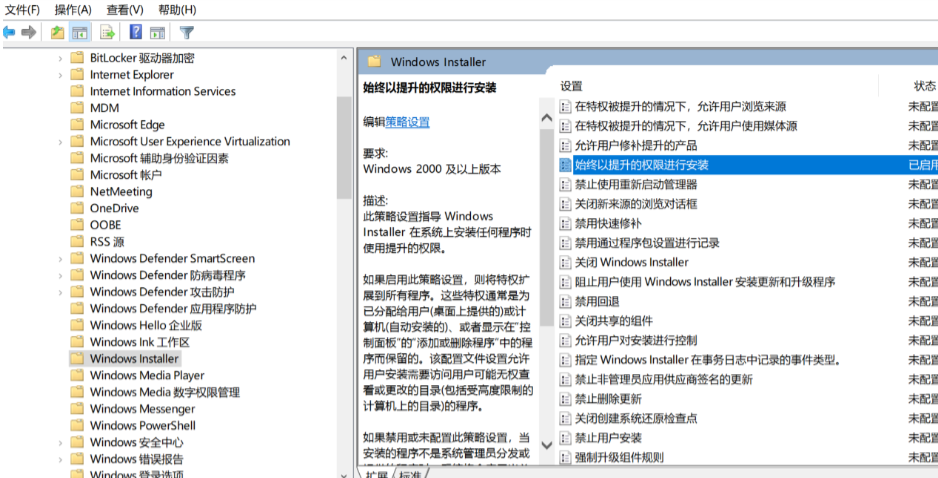Toggle the Show/Hide Console Tree icon
Image resolution: width=938 pixels, height=478 pixels.
[x=80, y=32]
